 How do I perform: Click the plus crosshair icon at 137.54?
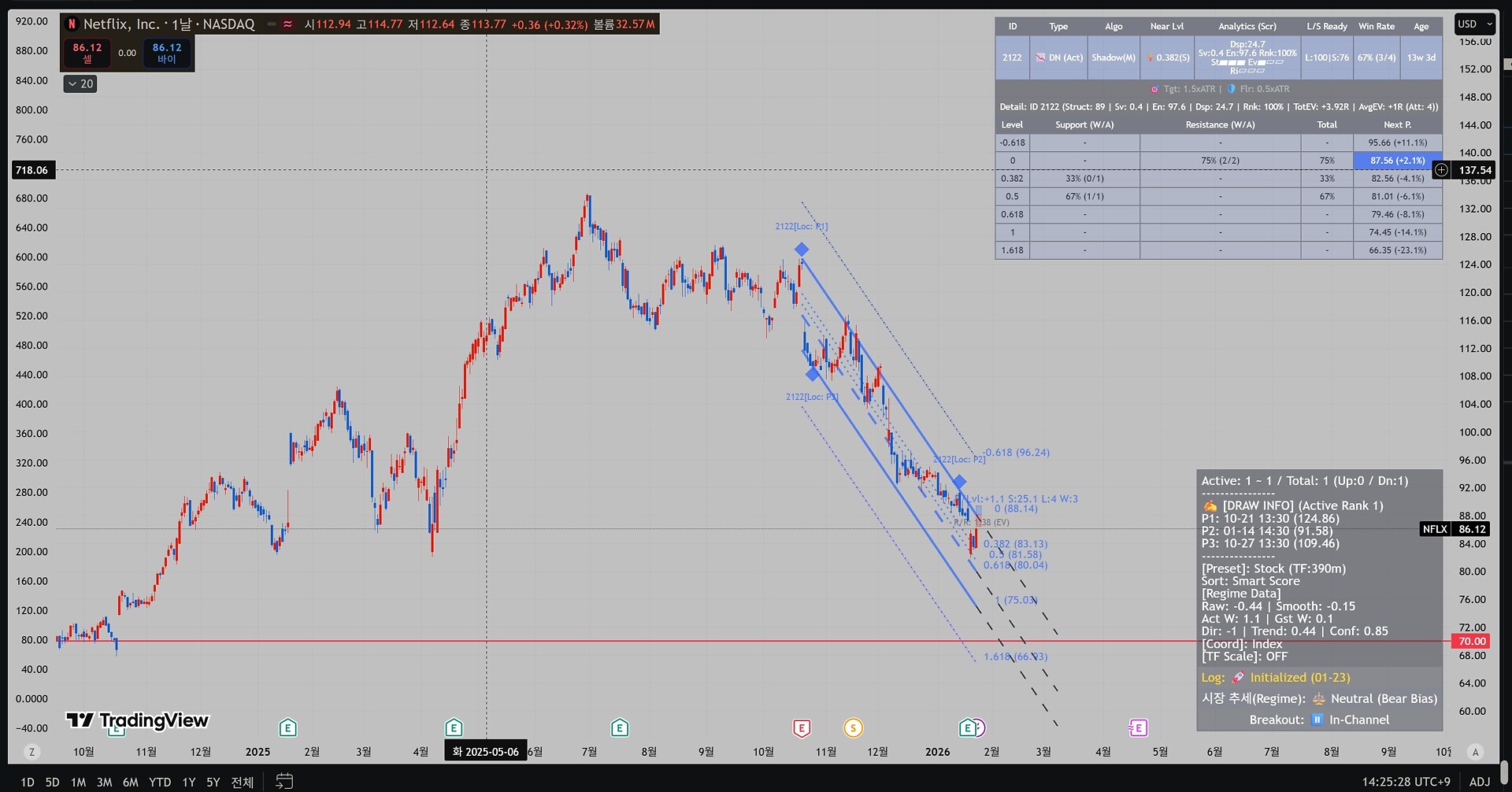[1441, 170]
